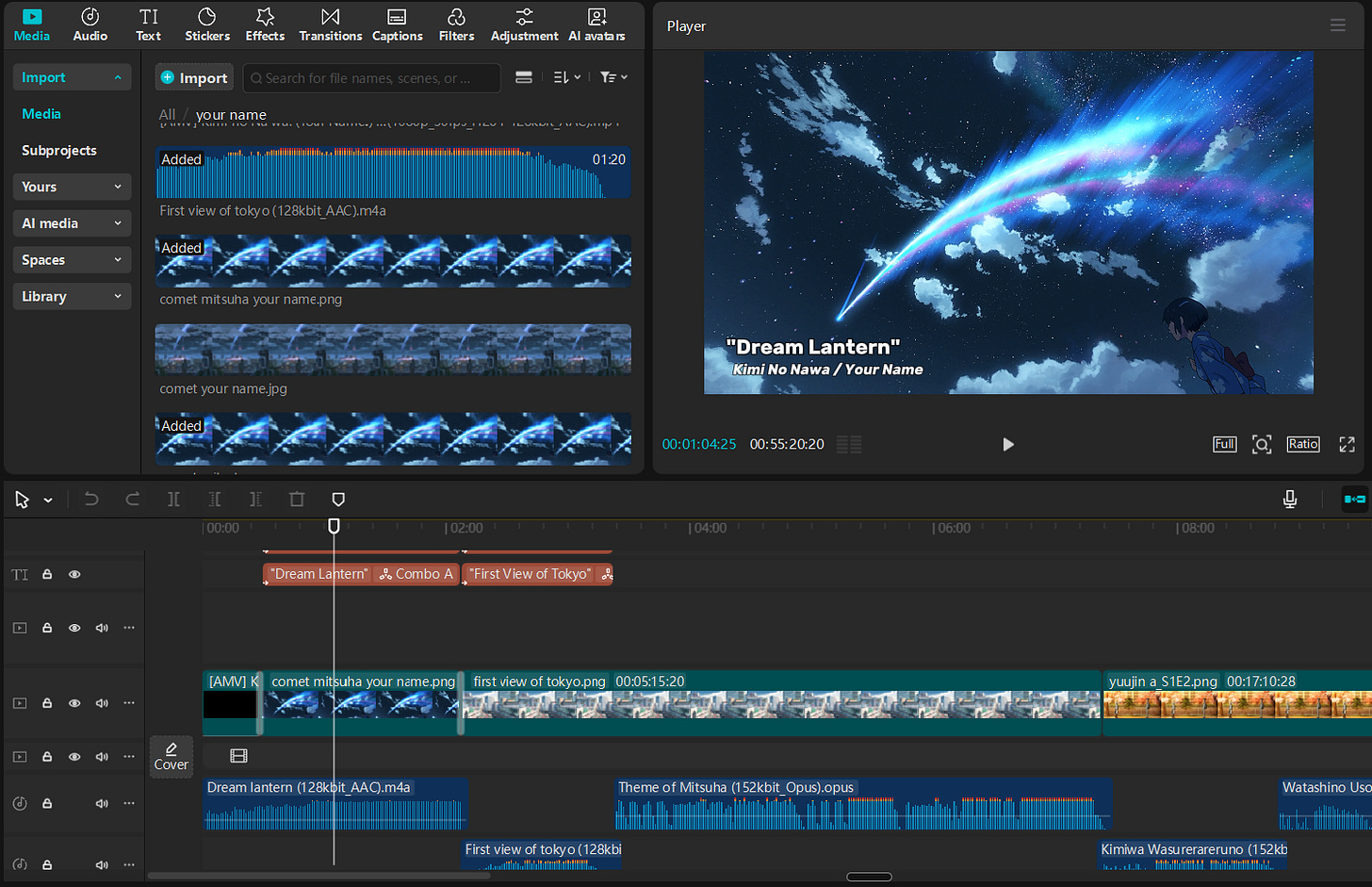Click the microphone record voiceover icon
1372x887 pixels.
(1290, 500)
